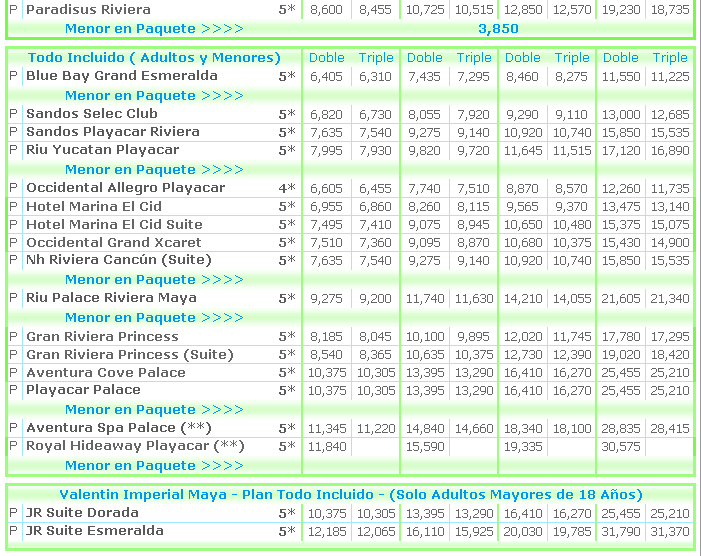Select Sandos Playacar Riviera hotel name
Viewport: 701px width, 556px height.
(x=113, y=132)
